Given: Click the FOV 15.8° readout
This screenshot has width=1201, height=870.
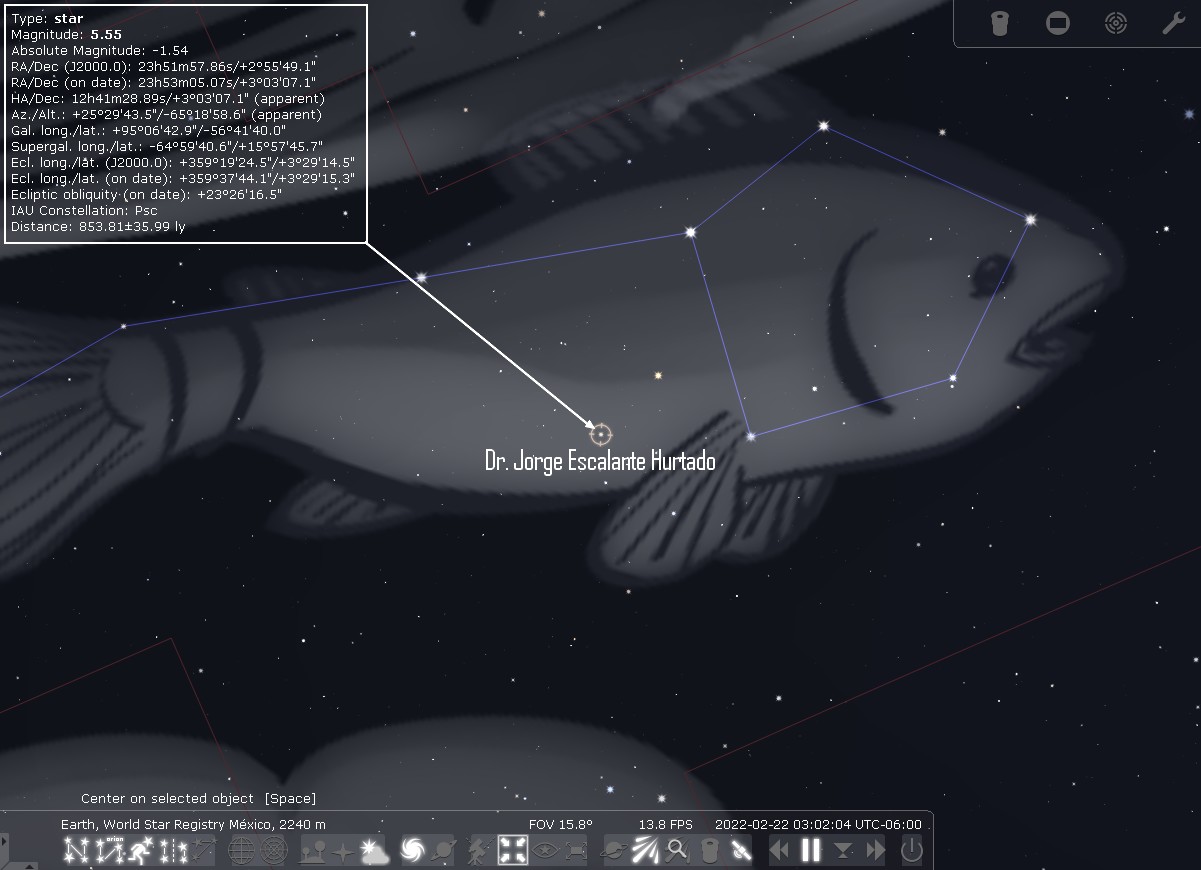Looking at the screenshot, I should click(561, 825).
